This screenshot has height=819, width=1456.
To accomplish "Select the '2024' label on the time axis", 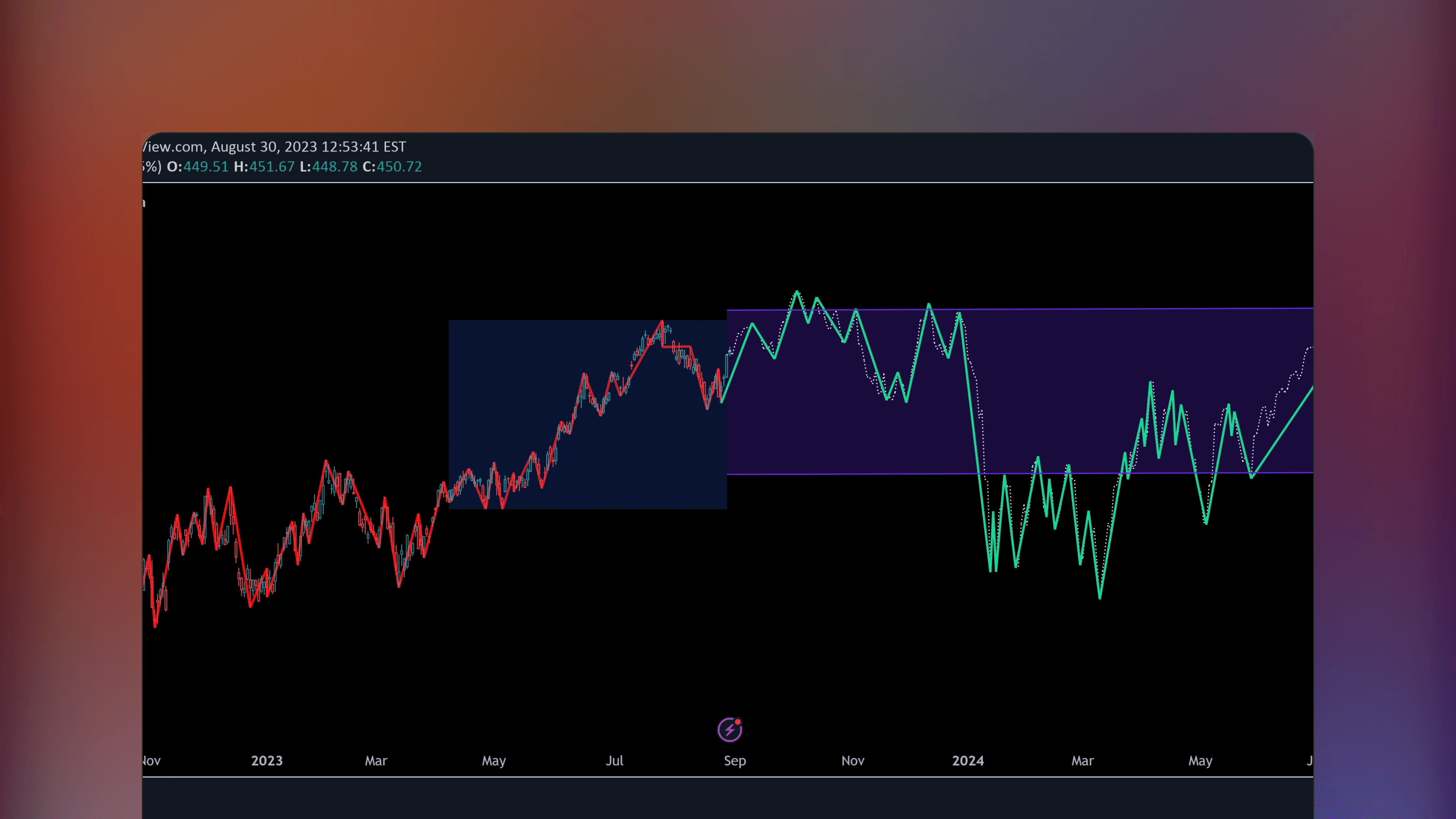I will click(969, 761).
